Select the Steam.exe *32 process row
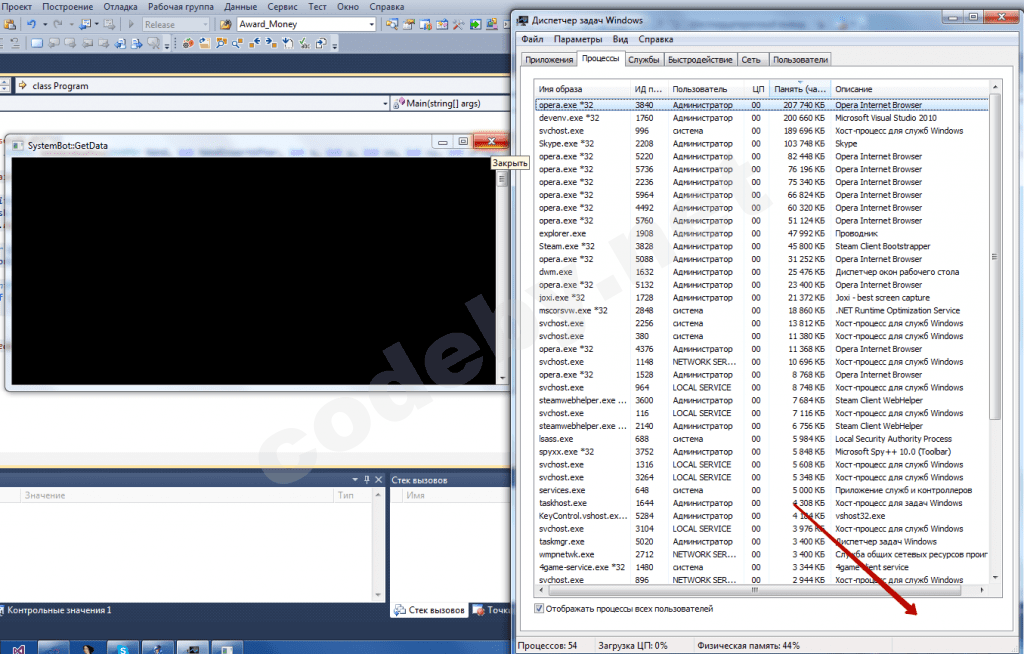1024x654 pixels. 761,246
